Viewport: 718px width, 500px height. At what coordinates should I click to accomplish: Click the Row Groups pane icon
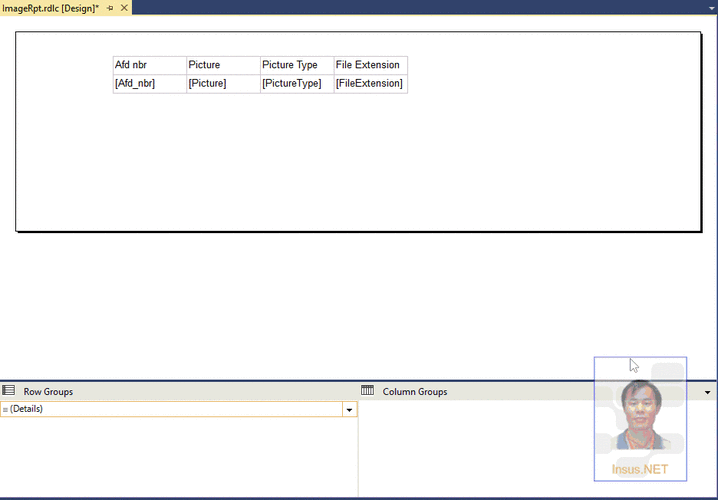[9, 391]
